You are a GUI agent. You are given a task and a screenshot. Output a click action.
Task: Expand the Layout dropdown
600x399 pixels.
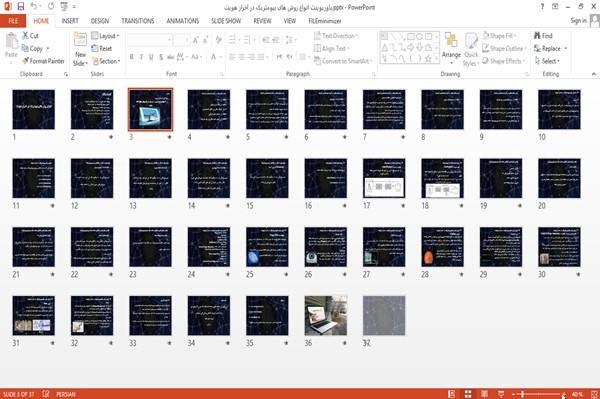pos(105,36)
